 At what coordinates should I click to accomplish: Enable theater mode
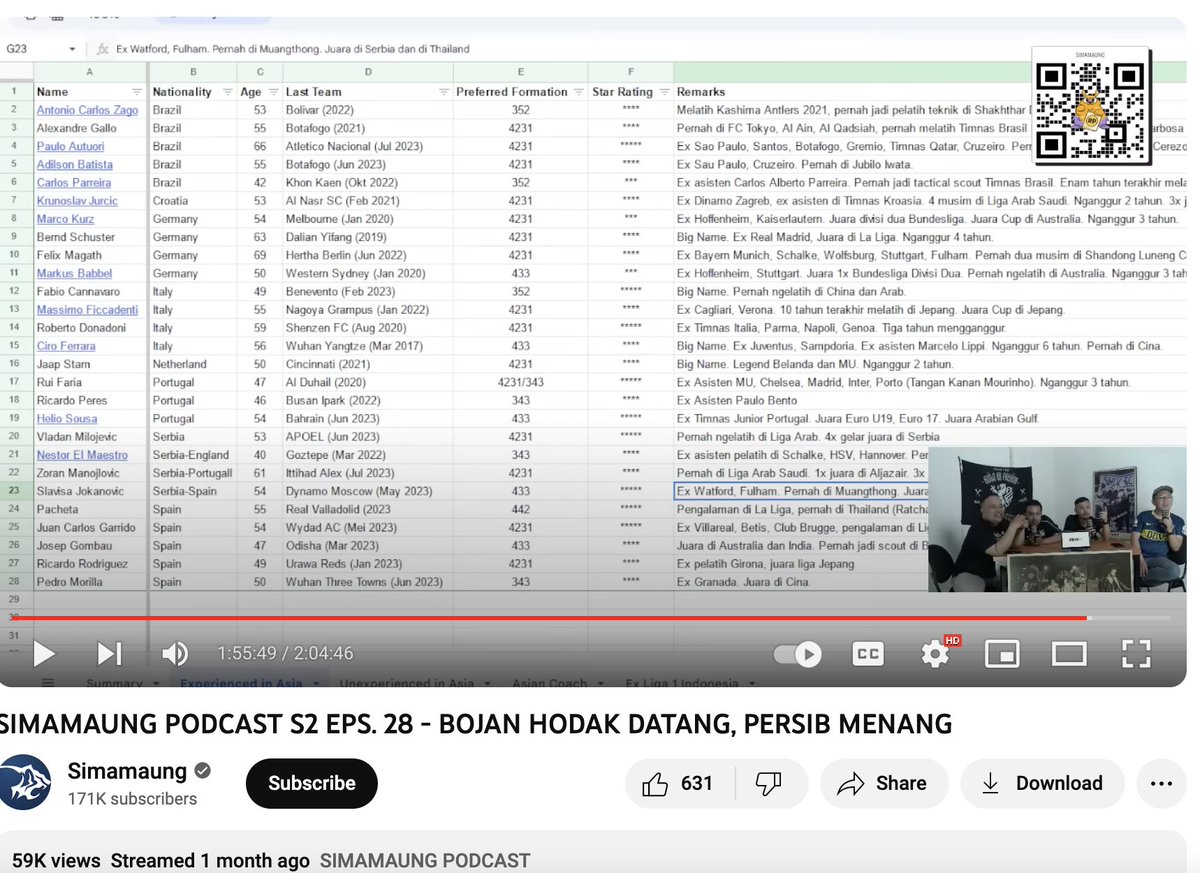tap(1069, 654)
